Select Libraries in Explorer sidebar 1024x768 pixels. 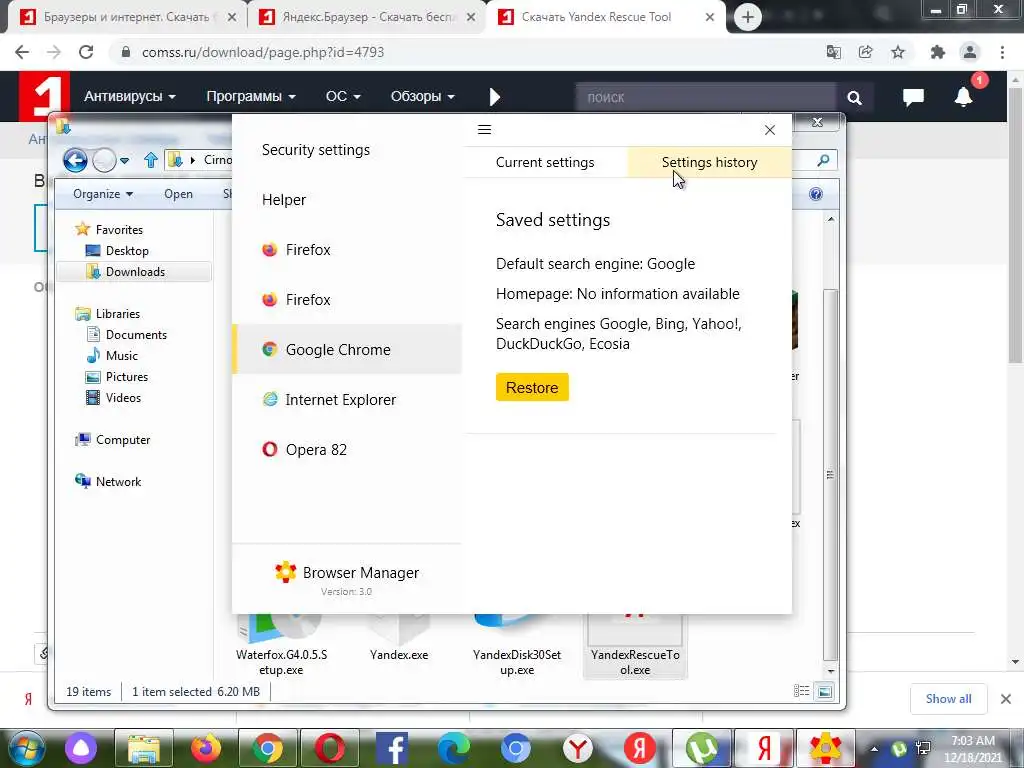point(118,313)
